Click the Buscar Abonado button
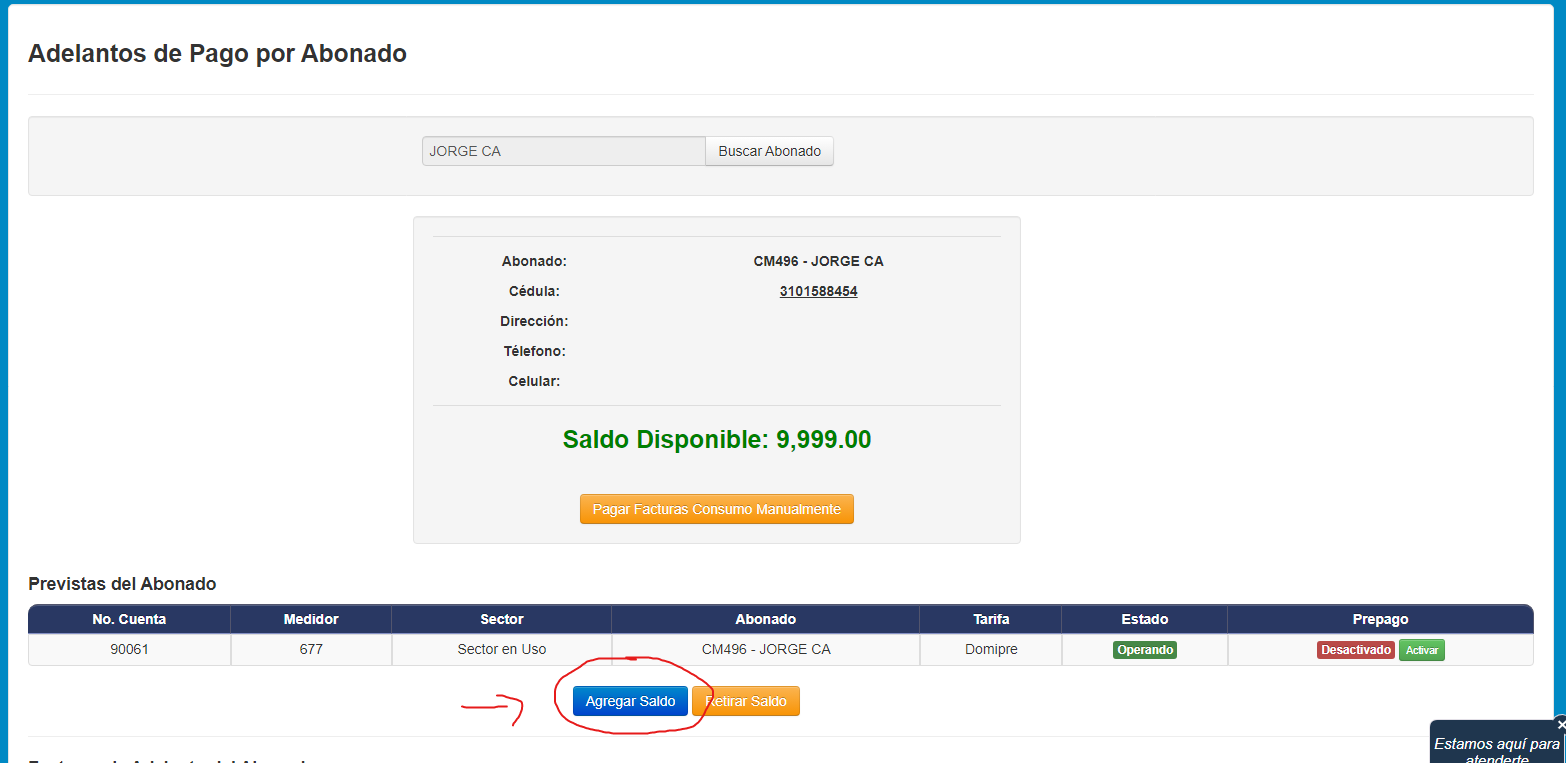 click(x=769, y=151)
